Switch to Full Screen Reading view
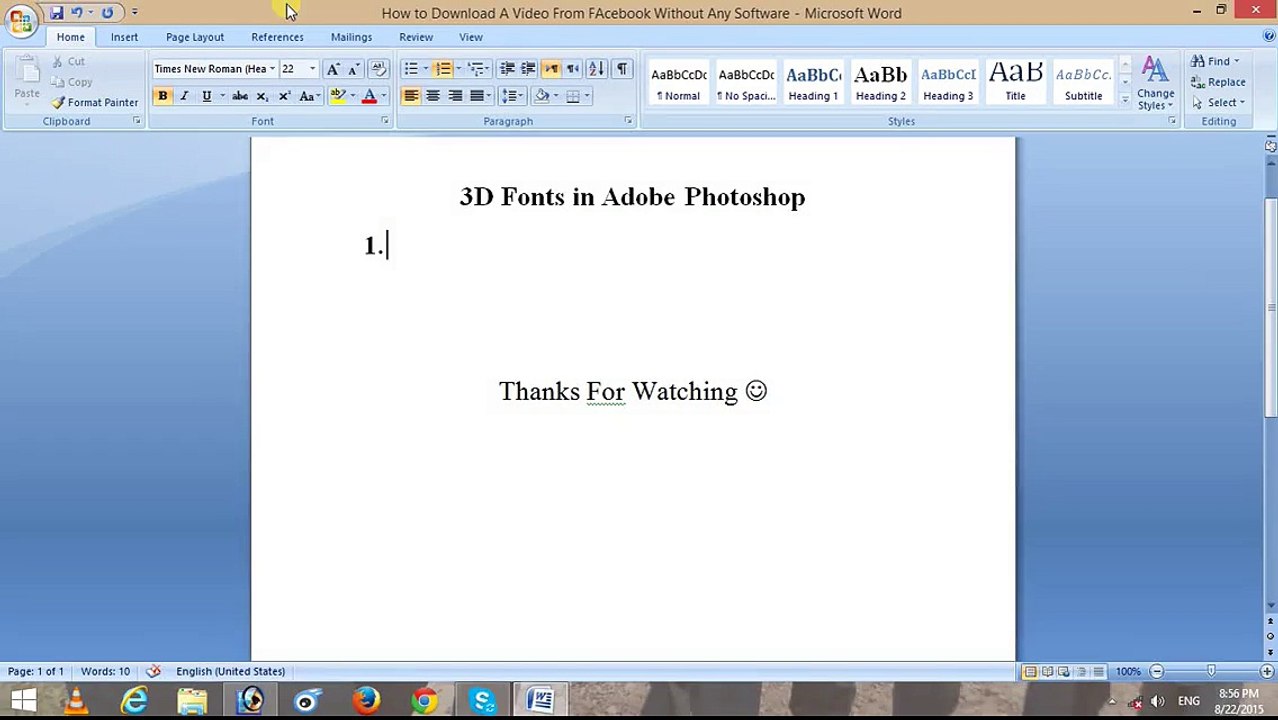This screenshot has width=1278, height=720. pyautogui.click(x=1047, y=672)
